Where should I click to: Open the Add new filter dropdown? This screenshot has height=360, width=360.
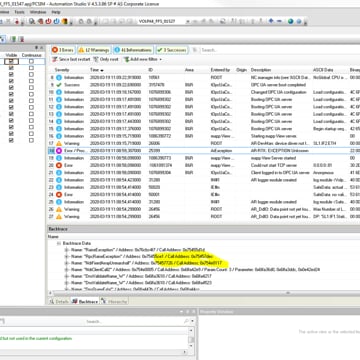tap(143, 59)
